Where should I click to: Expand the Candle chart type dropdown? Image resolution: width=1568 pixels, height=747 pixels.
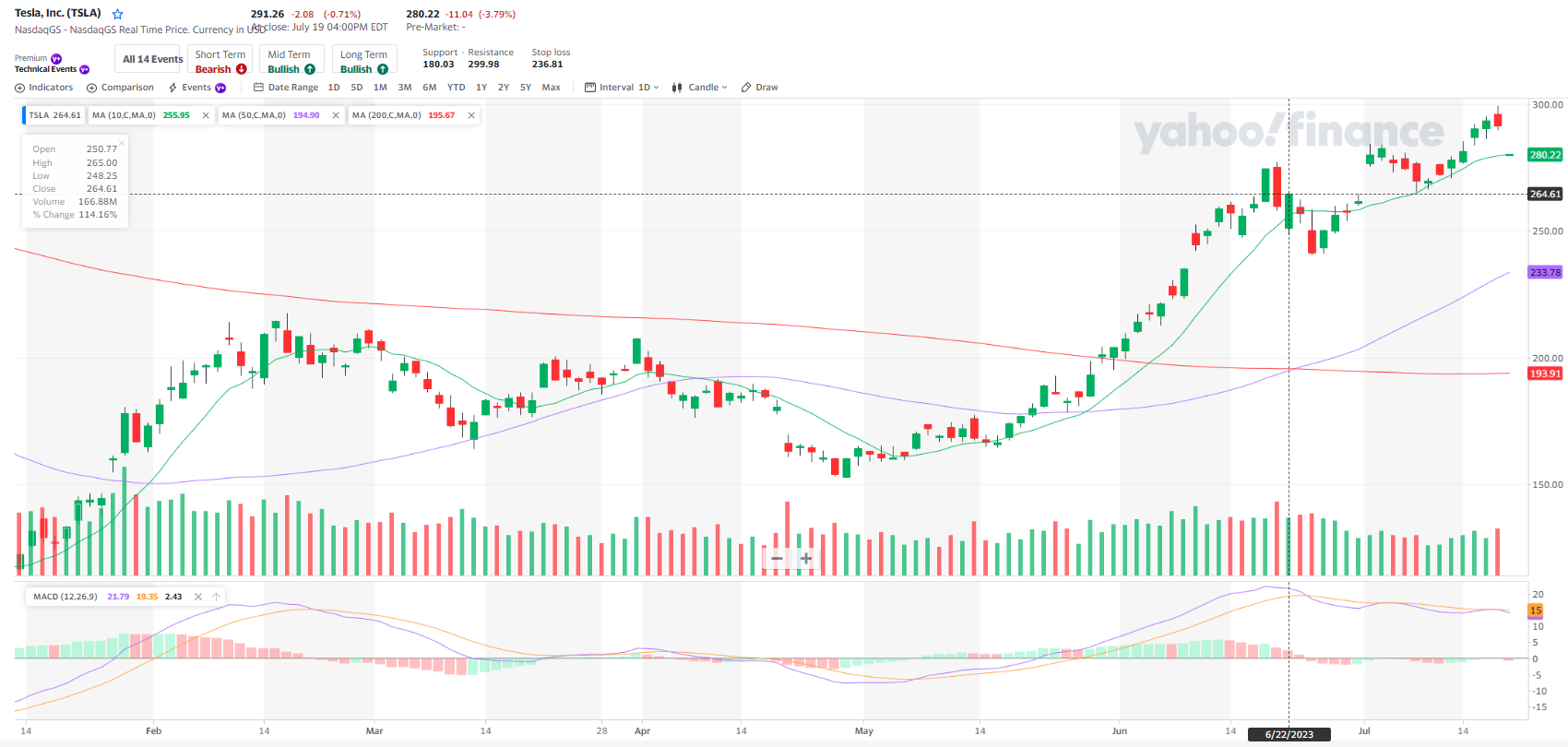tap(700, 88)
